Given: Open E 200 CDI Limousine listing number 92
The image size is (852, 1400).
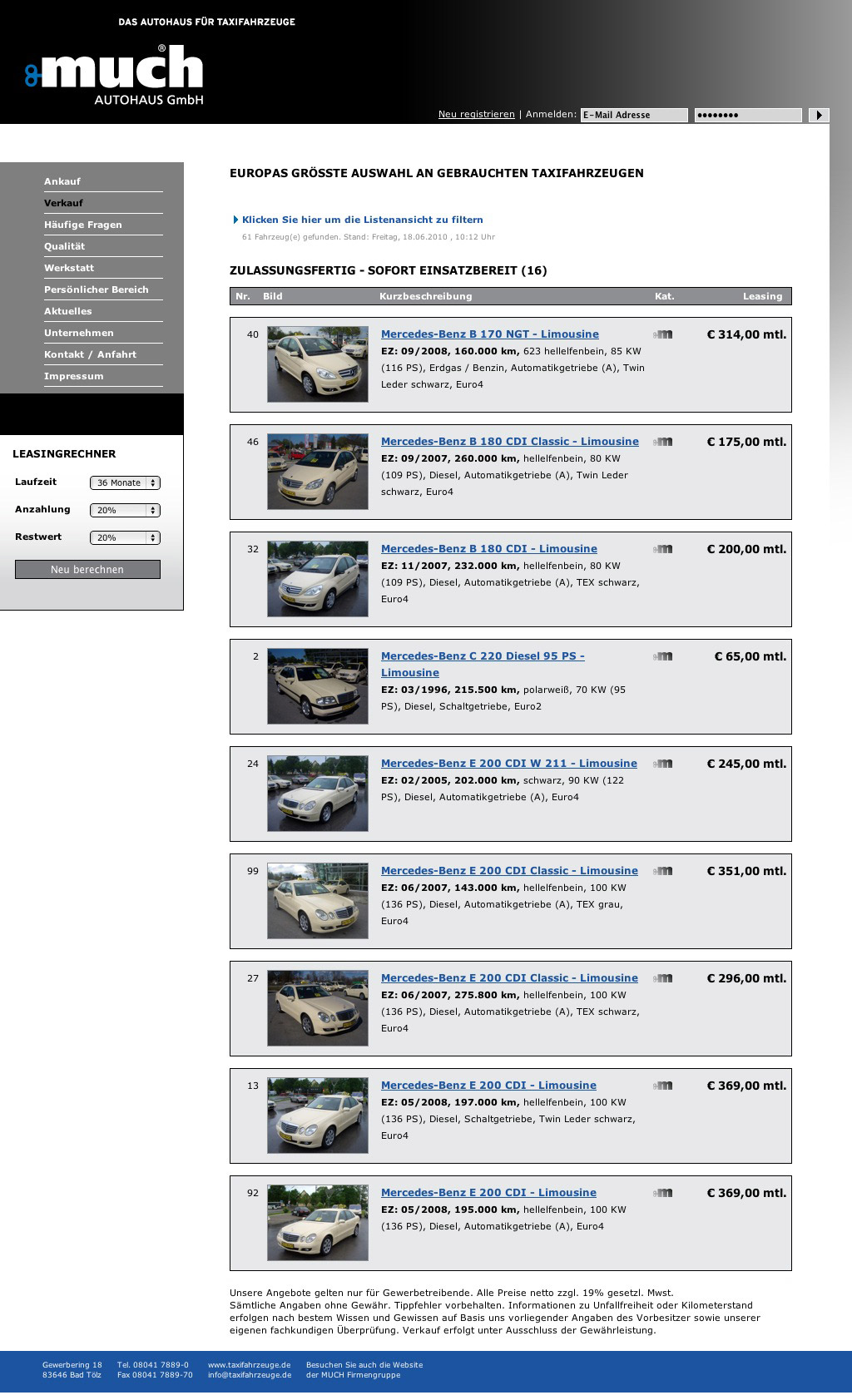Looking at the screenshot, I should [488, 1193].
